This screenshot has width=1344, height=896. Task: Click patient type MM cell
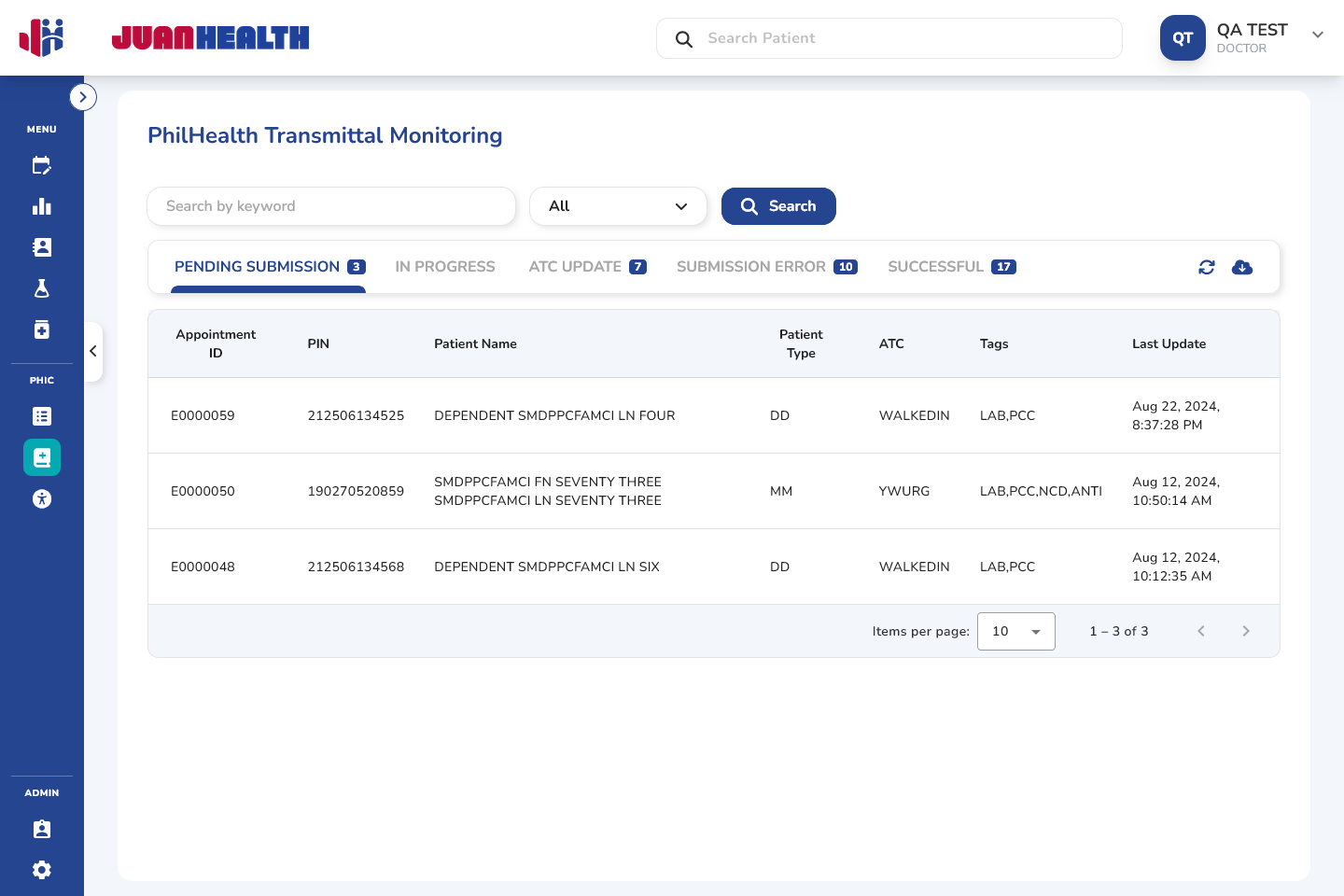(x=781, y=491)
